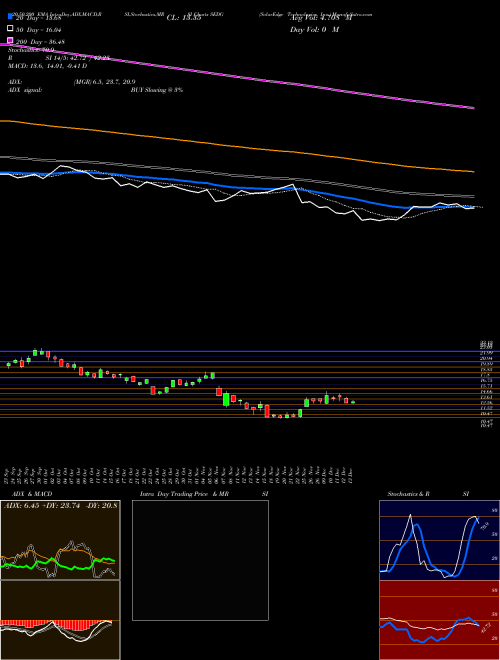Click the blue 20 Day legend swatch
500x660 pixels.
(10, 16)
